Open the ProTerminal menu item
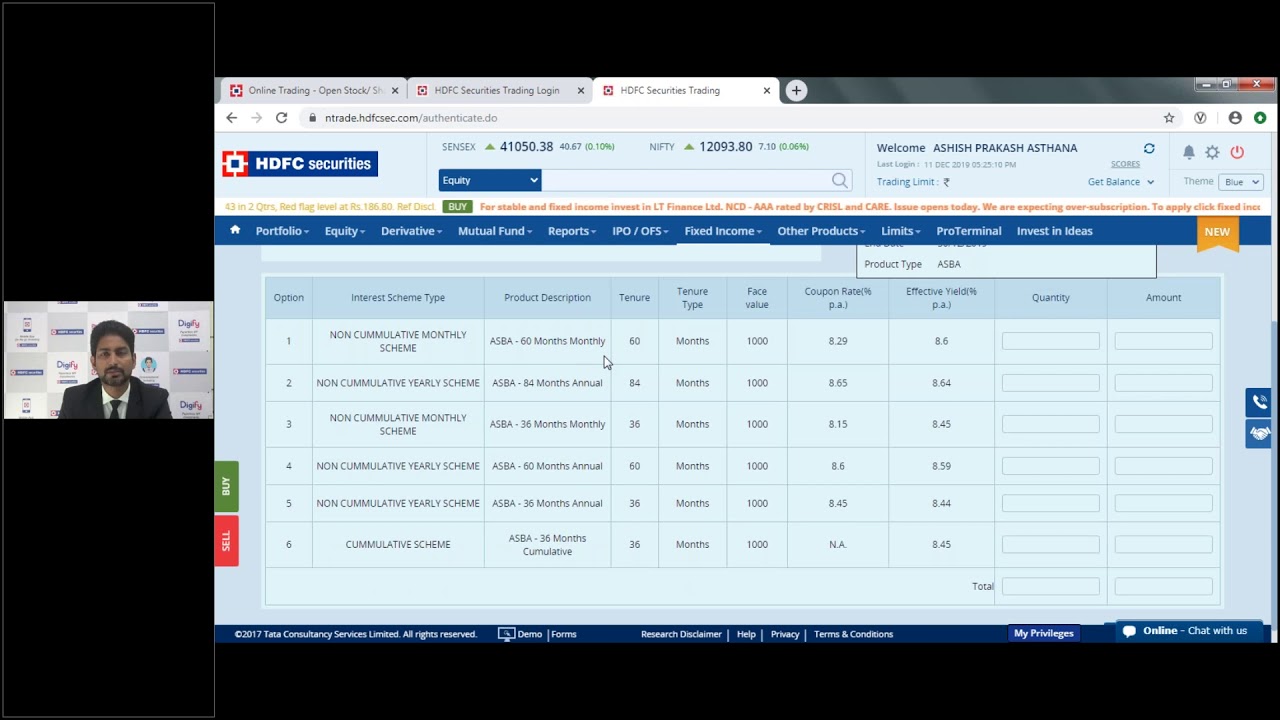The width and height of the screenshot is (1280, 720). (969, 231)
